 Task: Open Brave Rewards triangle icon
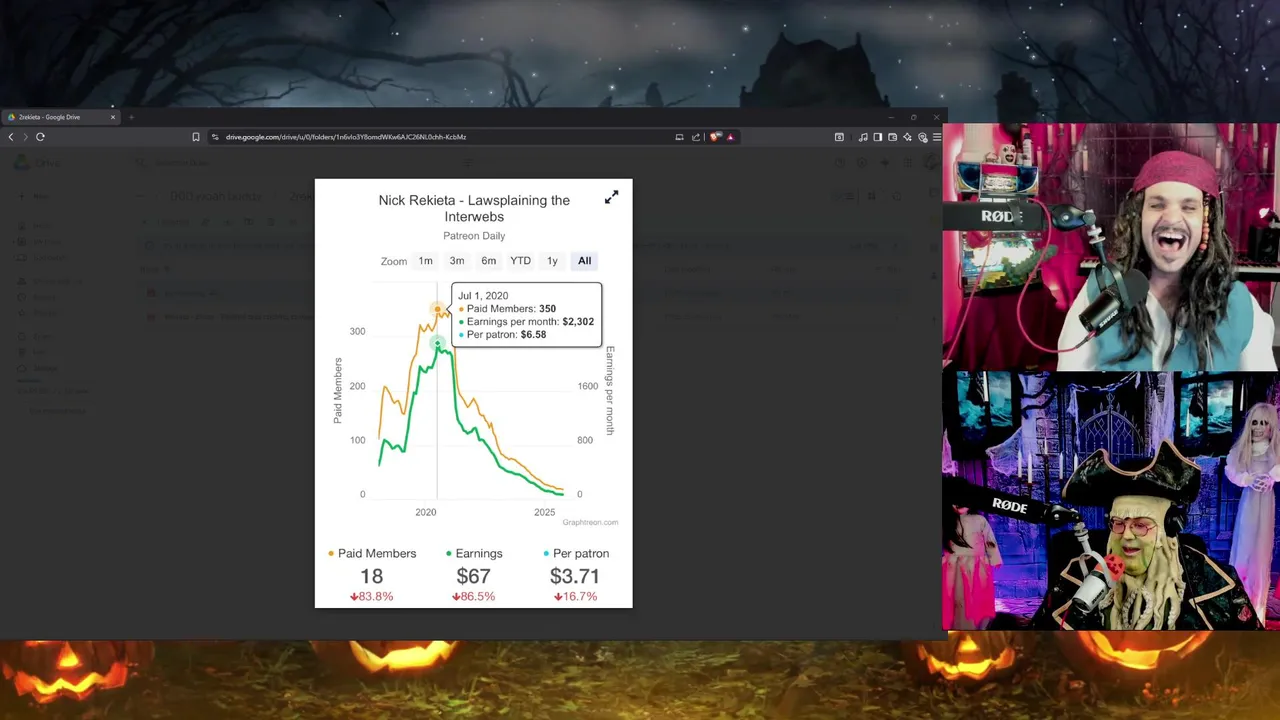point(730,137)
